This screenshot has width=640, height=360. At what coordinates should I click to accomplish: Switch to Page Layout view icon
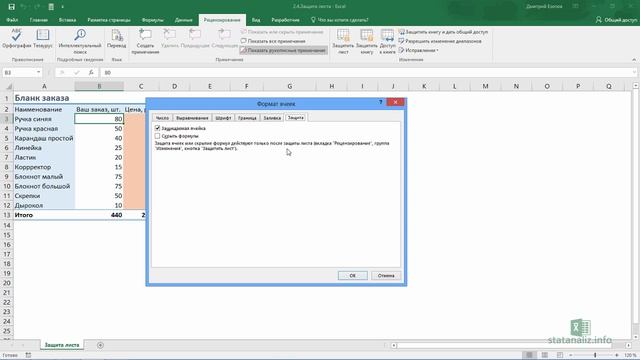(544, 355)
